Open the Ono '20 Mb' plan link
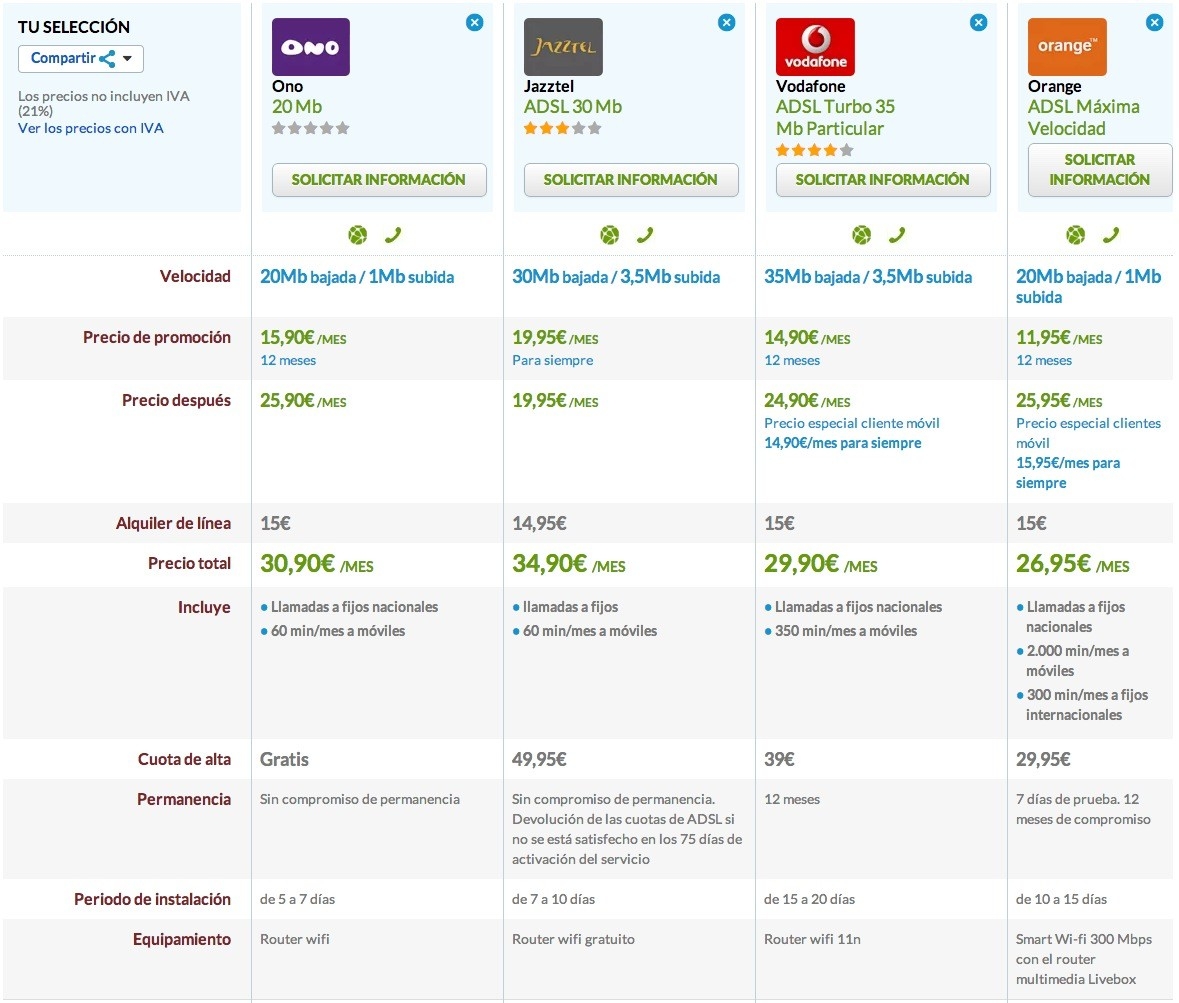 point(297,107)
